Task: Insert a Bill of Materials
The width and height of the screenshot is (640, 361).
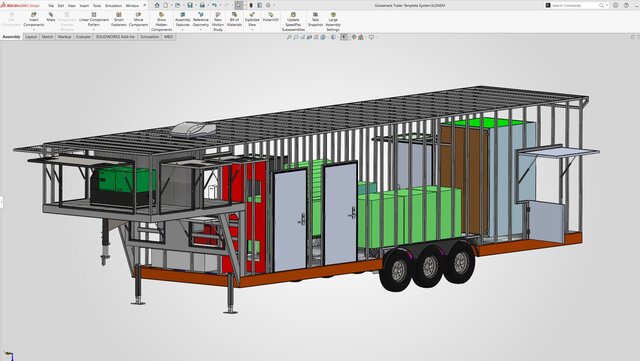Action: pos(234,20)
